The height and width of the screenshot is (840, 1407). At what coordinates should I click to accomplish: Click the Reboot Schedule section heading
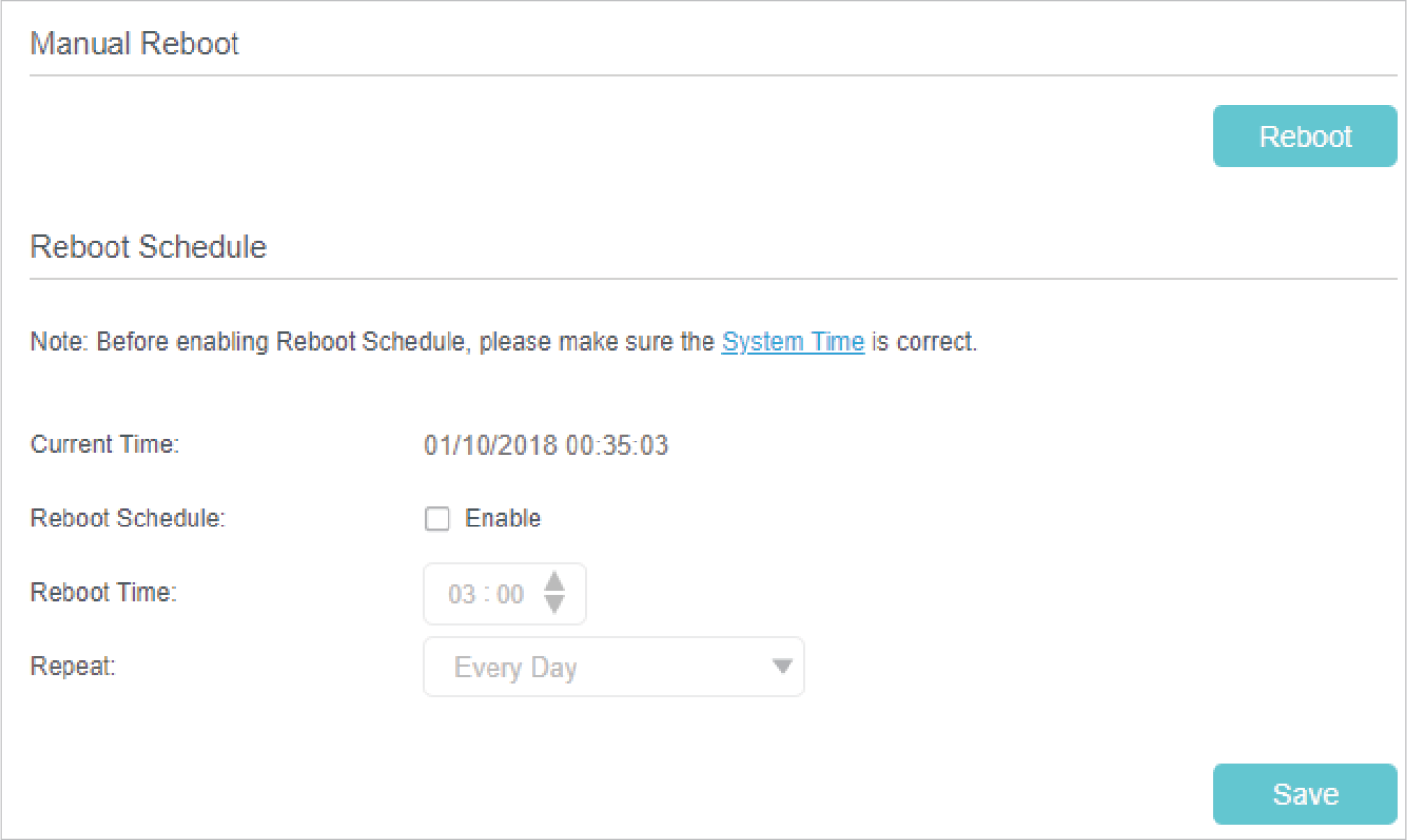tap(149, 247)
